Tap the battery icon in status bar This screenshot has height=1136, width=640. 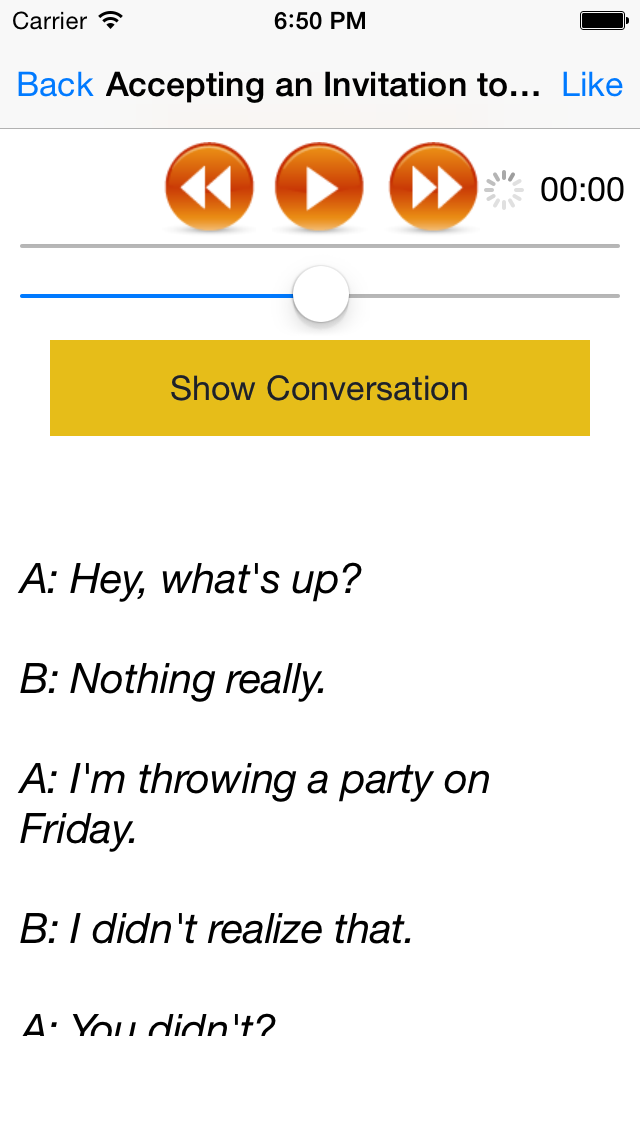[x=602, y=20]
